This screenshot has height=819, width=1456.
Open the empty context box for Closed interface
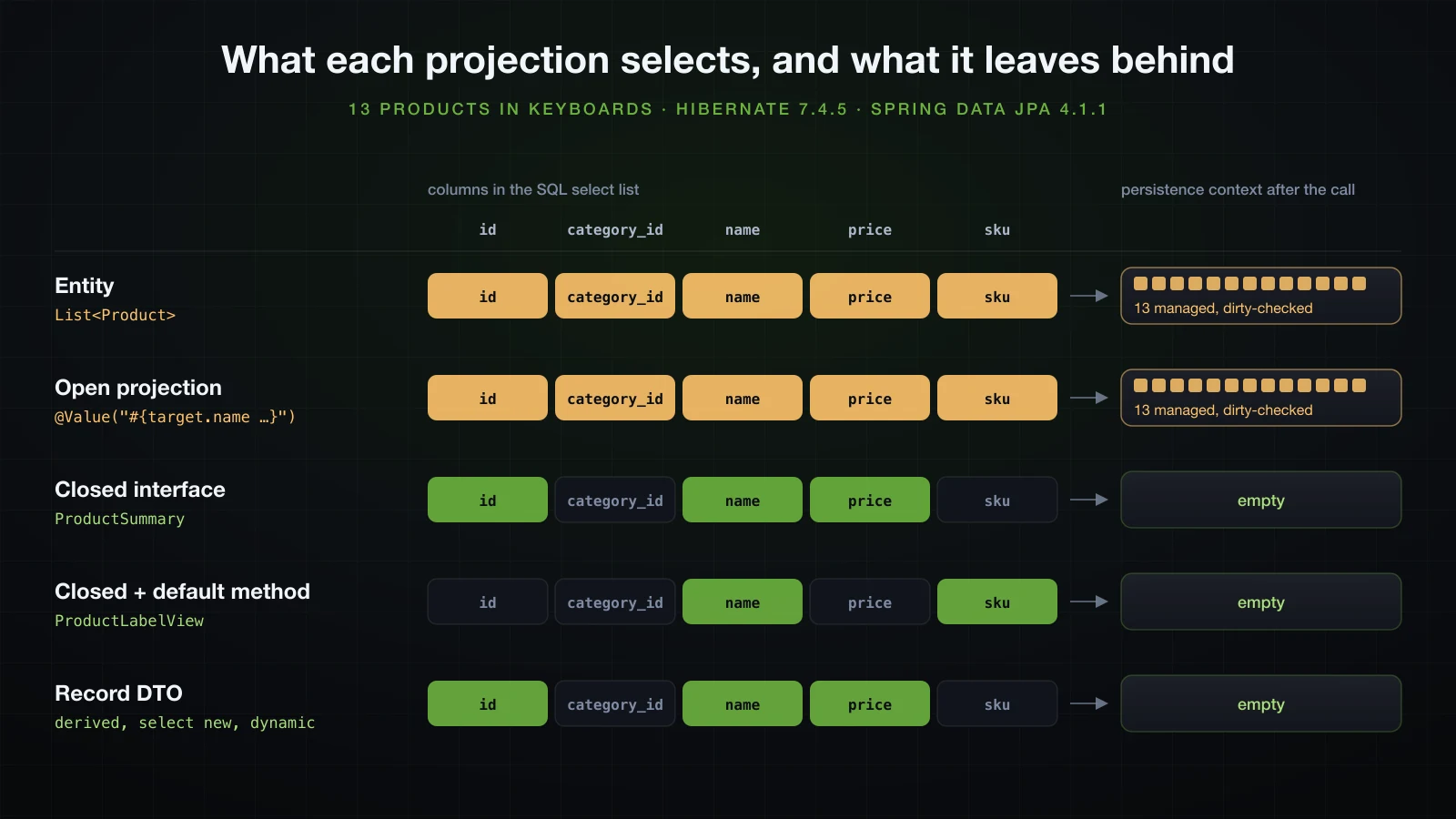pos(1261,500)
